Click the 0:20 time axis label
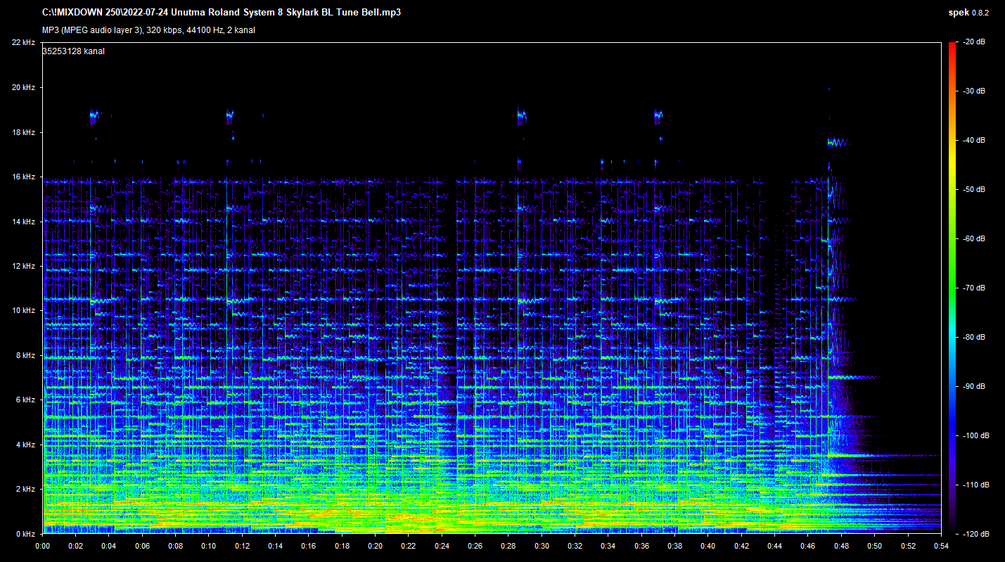This screenshot has height=562, width=1005. point(375,546)
